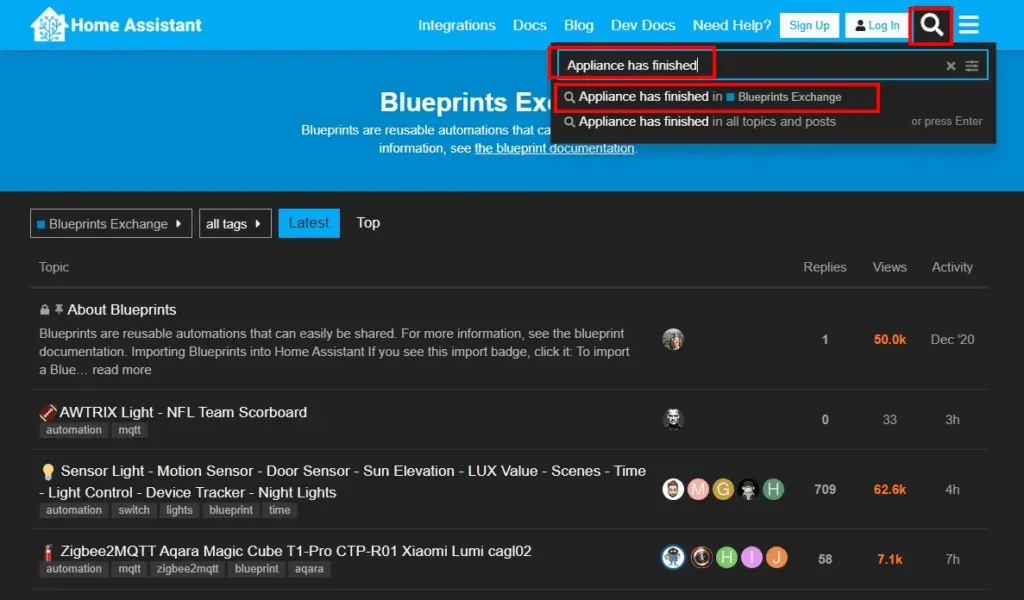Image resolution: width=1024 pixels, height=600 pixels.
Task: Expand the all tags dropdown
Action: click(234, 224)
